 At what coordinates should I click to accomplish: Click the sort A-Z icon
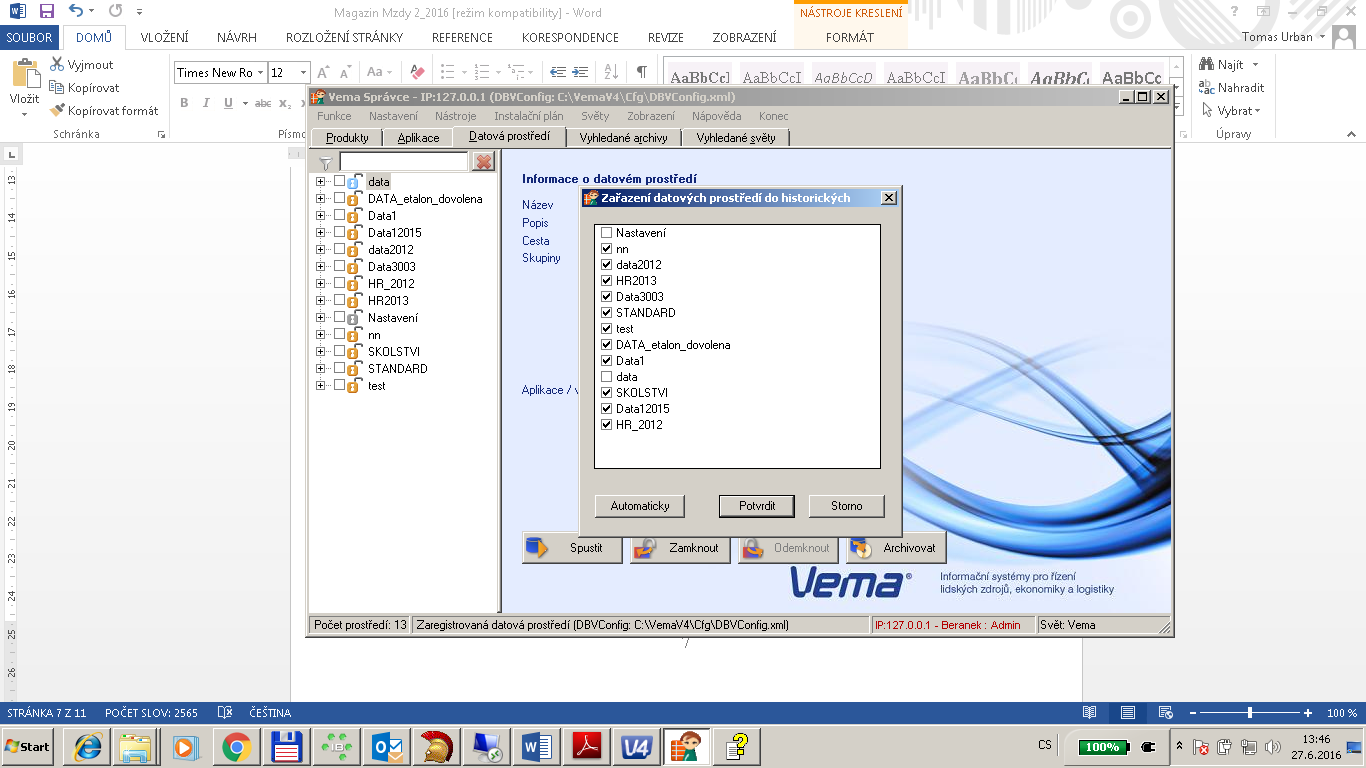[x=610, y=72]
